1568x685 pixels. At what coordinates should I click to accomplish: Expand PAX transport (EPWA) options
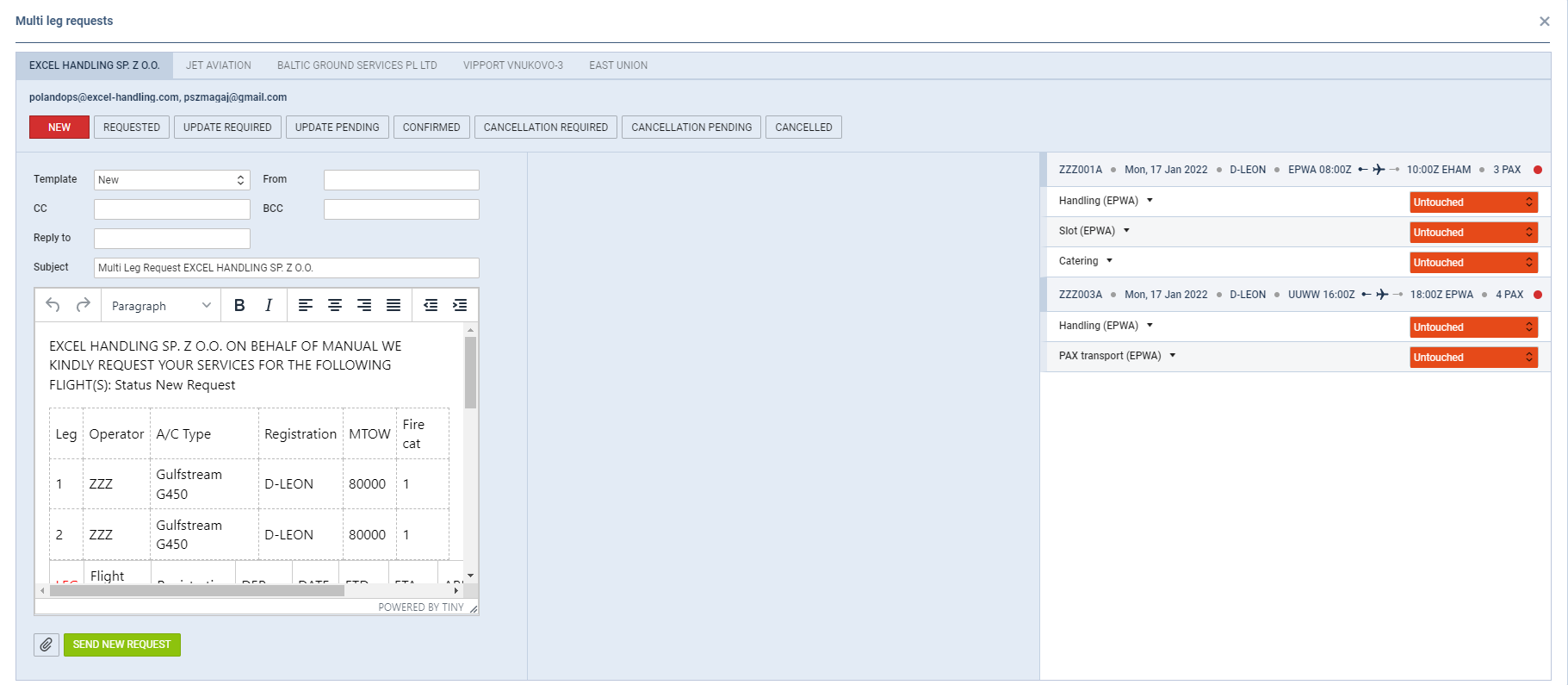1173,356
